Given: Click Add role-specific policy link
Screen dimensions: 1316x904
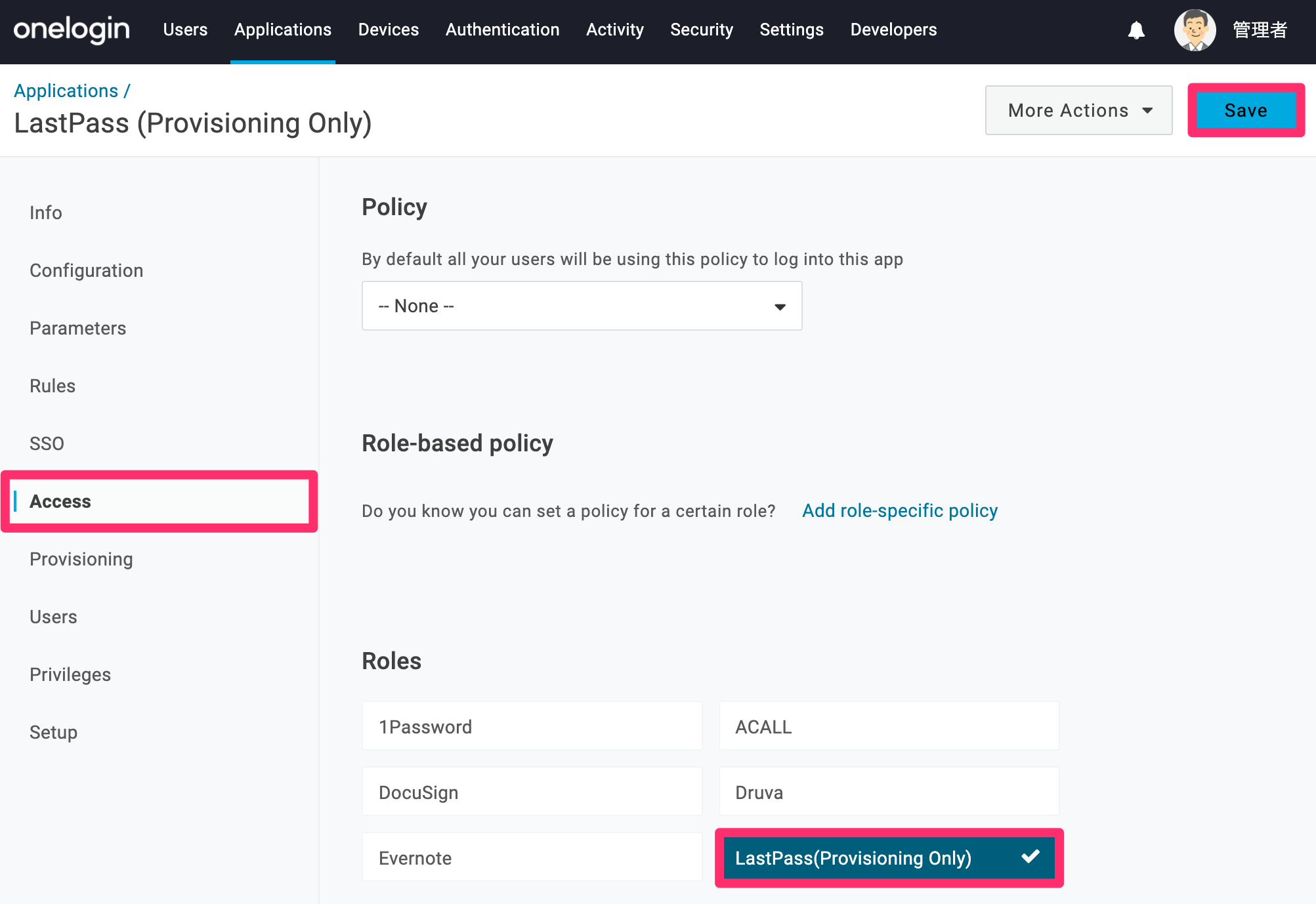Looking at the screenshot, I should point(900,510).
